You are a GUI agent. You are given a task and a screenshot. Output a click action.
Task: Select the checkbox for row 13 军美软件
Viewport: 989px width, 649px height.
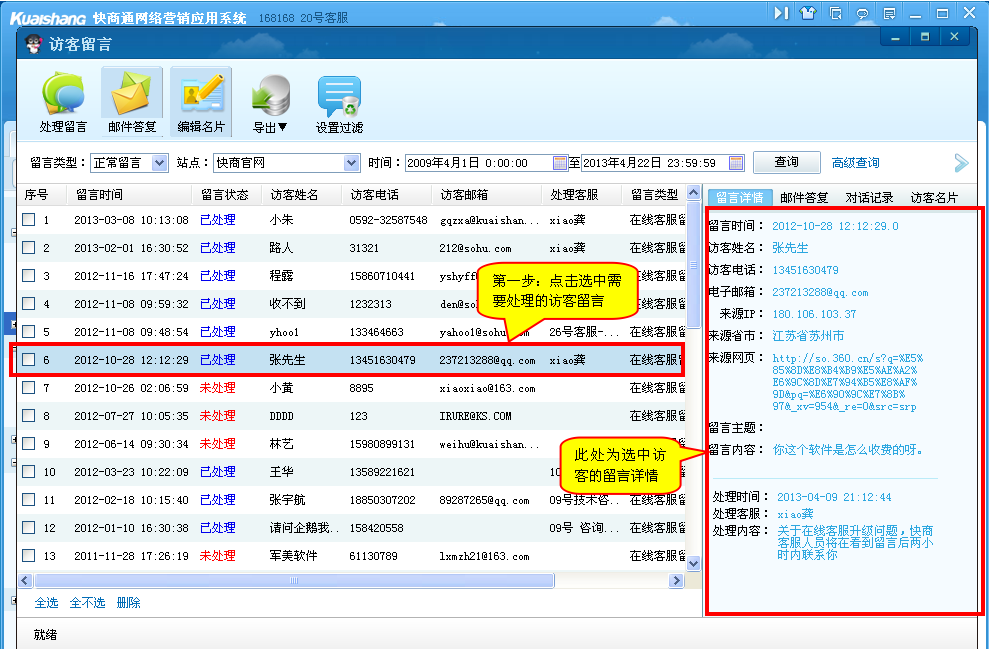coord(29,556)
